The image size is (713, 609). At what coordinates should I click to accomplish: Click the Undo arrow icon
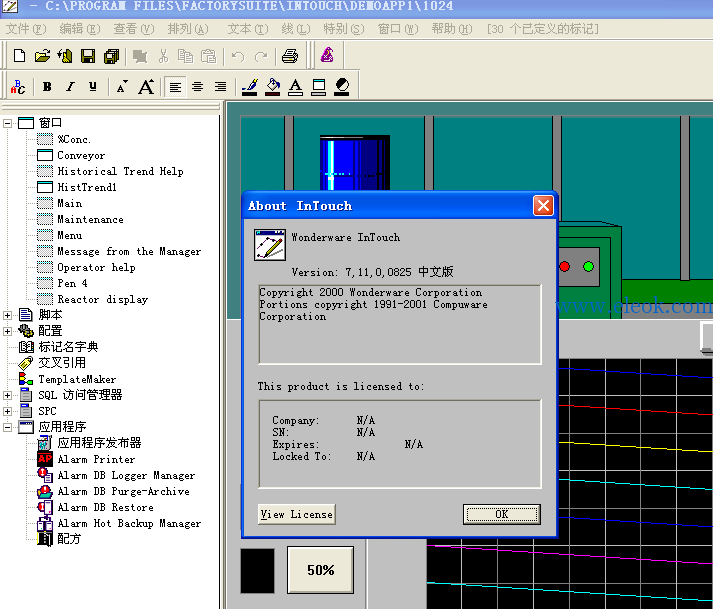pyautogui.click(x=238, y=56)
